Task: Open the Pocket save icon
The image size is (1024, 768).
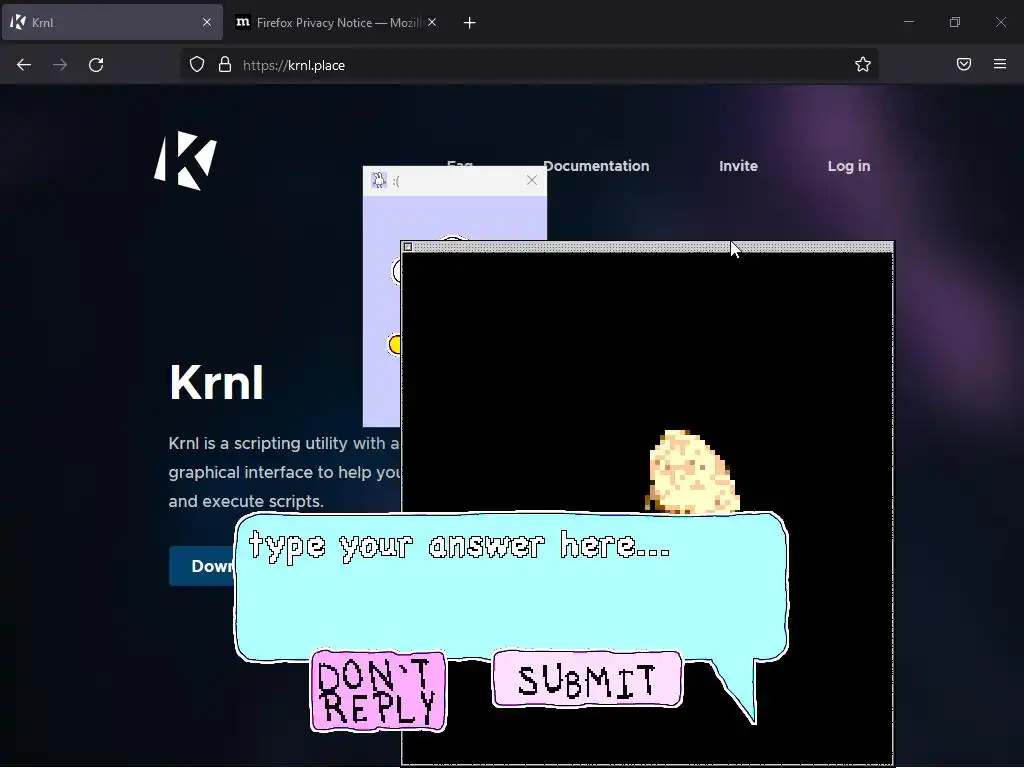Action: coord(963,64)
